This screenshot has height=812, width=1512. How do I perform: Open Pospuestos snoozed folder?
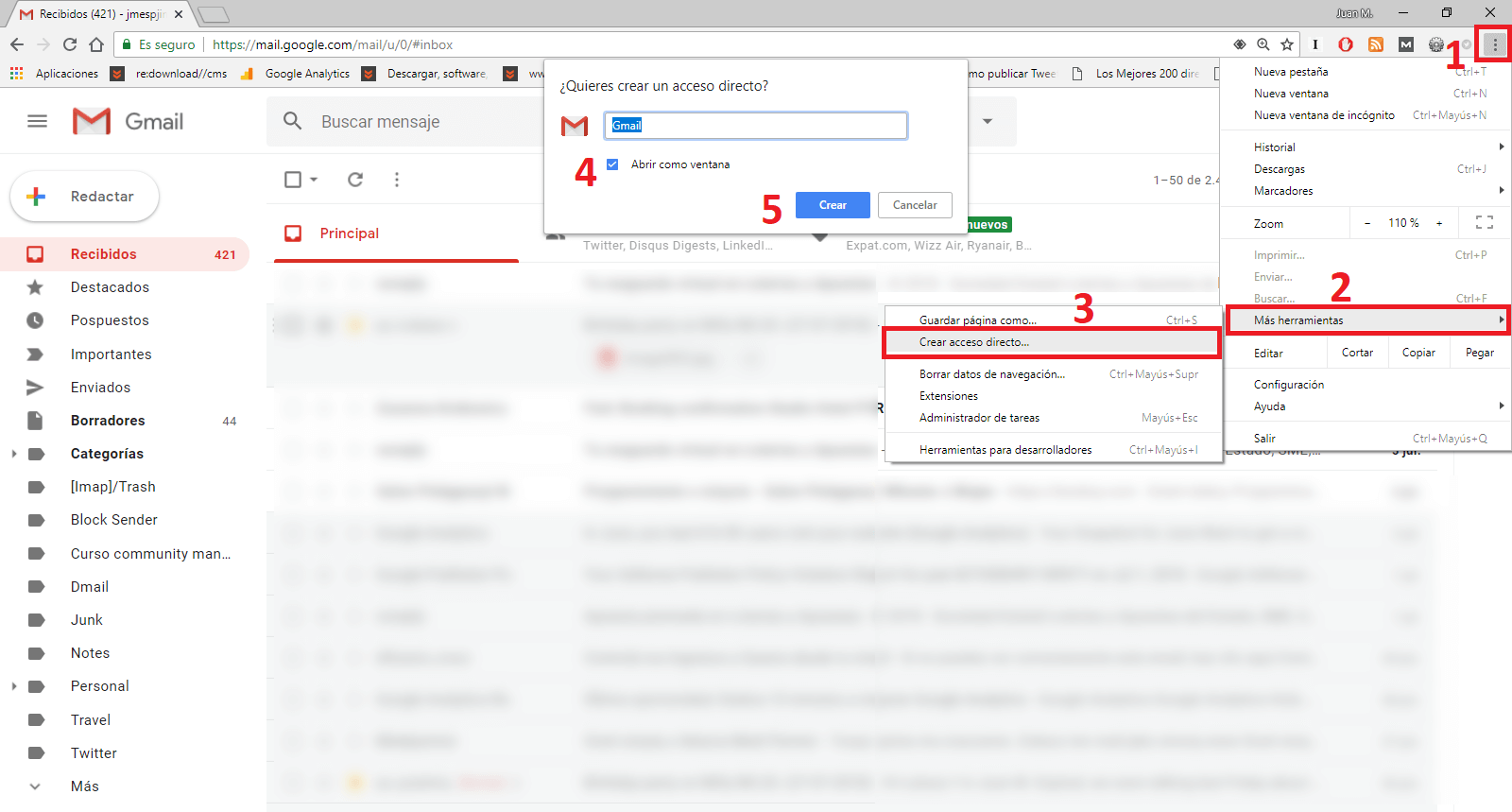(x=110, y=320)
